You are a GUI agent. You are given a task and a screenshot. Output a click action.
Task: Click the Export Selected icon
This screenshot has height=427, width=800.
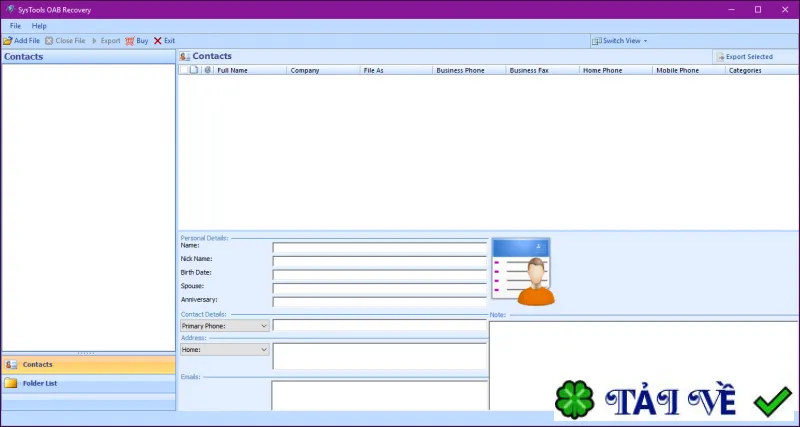tap(720, 57)
